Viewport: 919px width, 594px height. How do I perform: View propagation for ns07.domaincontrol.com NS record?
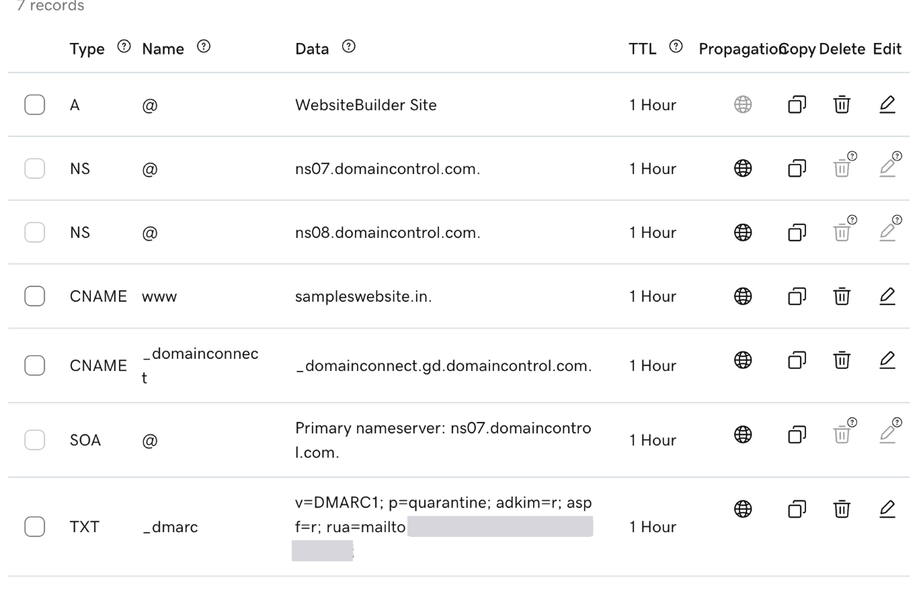click(x=743, y=168)
